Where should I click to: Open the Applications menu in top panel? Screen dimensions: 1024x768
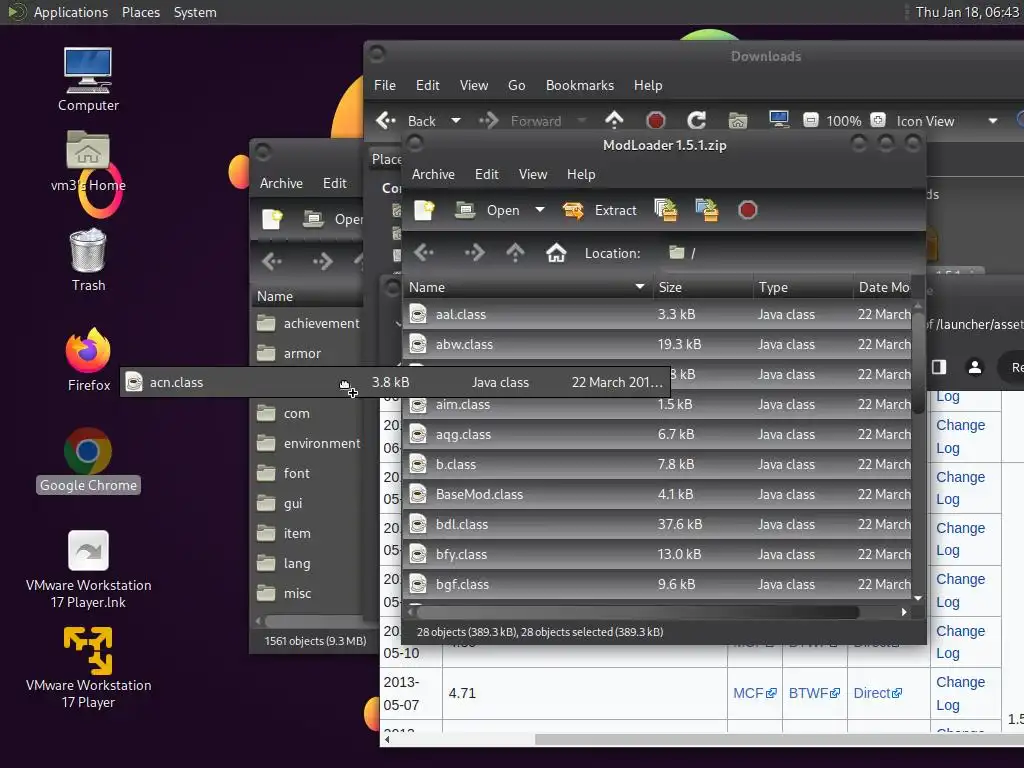tap(71, 12)
